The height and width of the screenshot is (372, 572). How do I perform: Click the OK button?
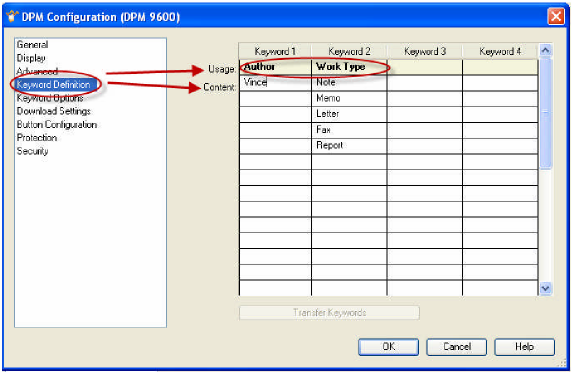coord(389,346)
